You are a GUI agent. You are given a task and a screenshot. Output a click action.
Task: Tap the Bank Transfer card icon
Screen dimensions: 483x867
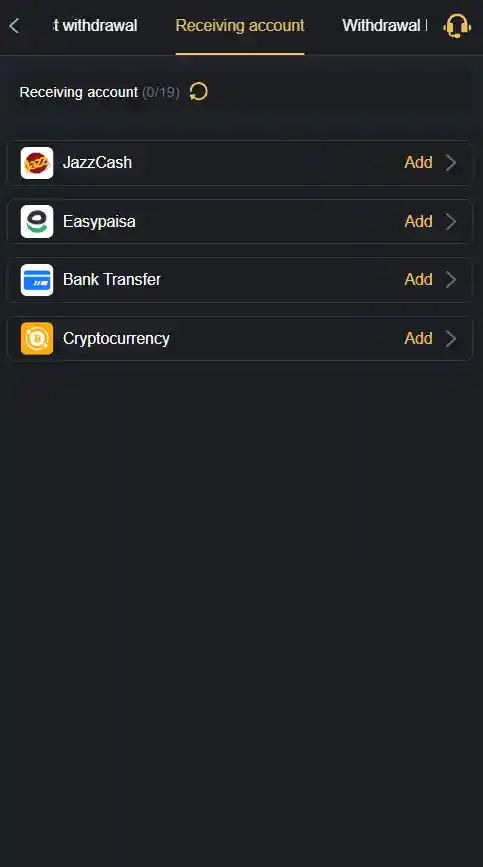[37, 280]
